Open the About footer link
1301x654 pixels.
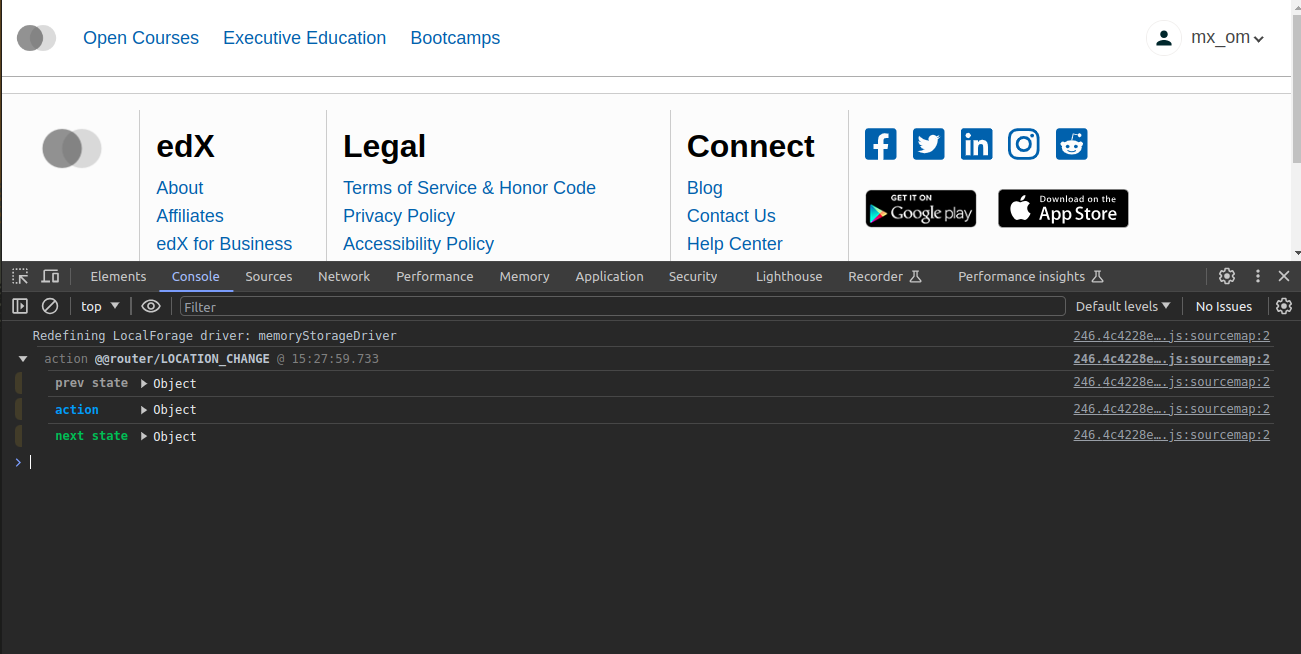pos(180,188)
